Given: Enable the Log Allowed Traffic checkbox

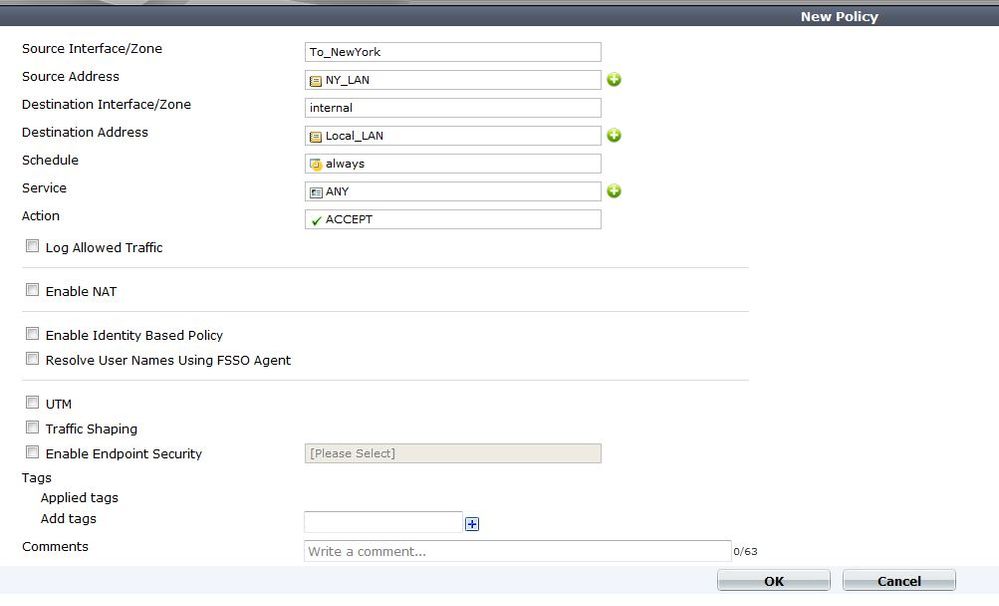Looking at the screenshot, I should [33, 246].
